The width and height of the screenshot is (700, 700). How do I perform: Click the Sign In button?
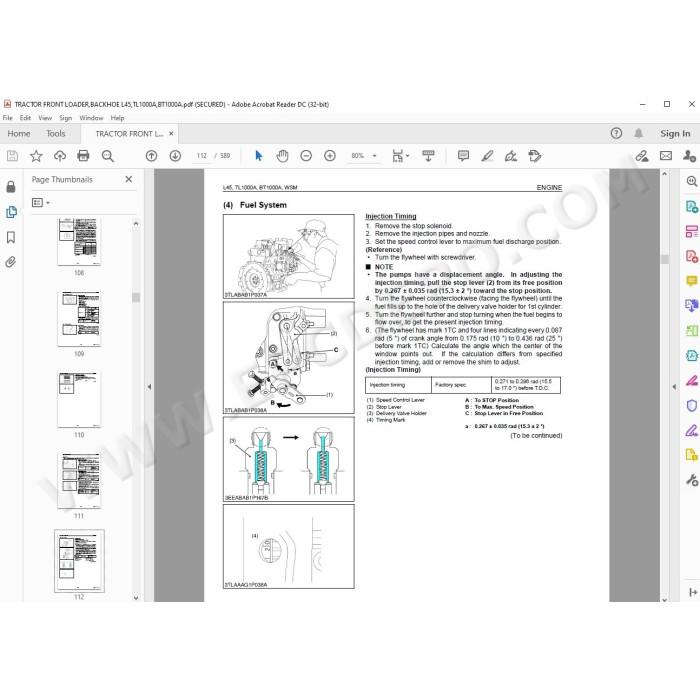[x=675, y=133]
